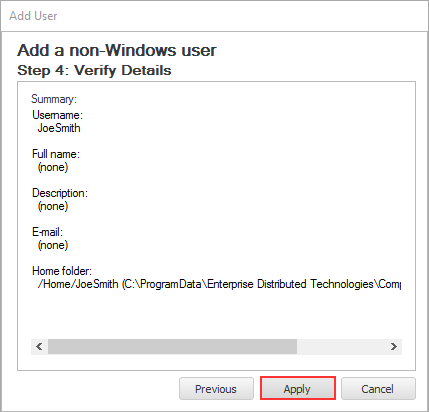Click (none) value under Description
The width and height of the screenshot is (429, 412).
53,206
